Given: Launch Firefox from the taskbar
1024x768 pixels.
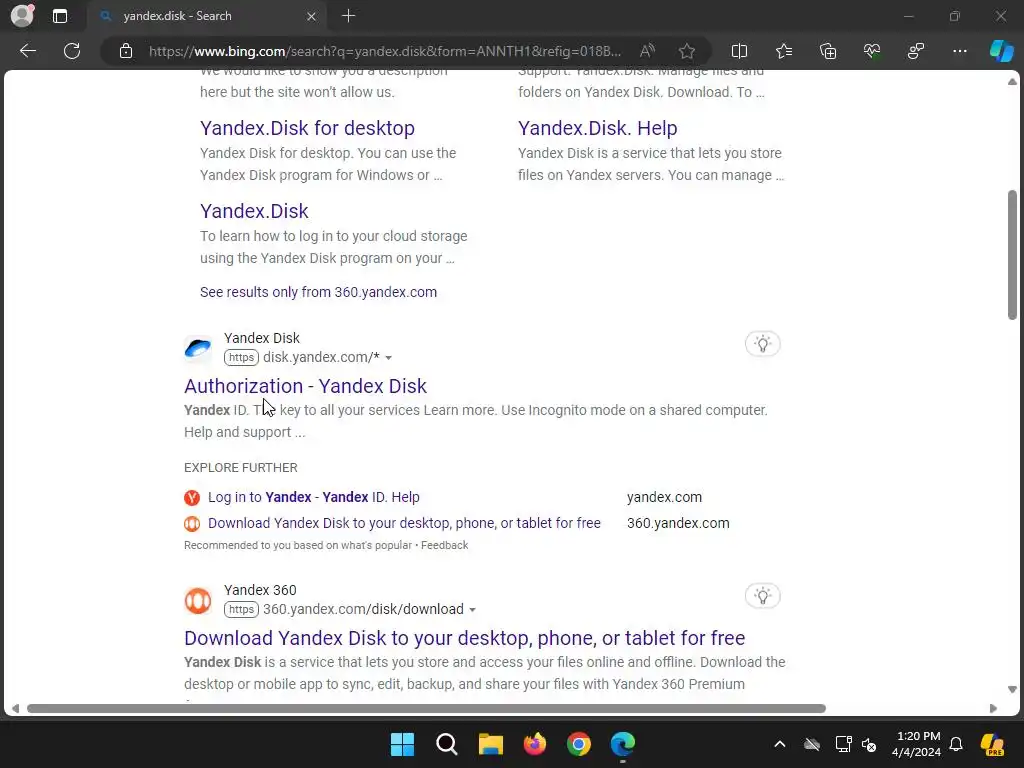Looking at the screenshot, I should [535, 744].
